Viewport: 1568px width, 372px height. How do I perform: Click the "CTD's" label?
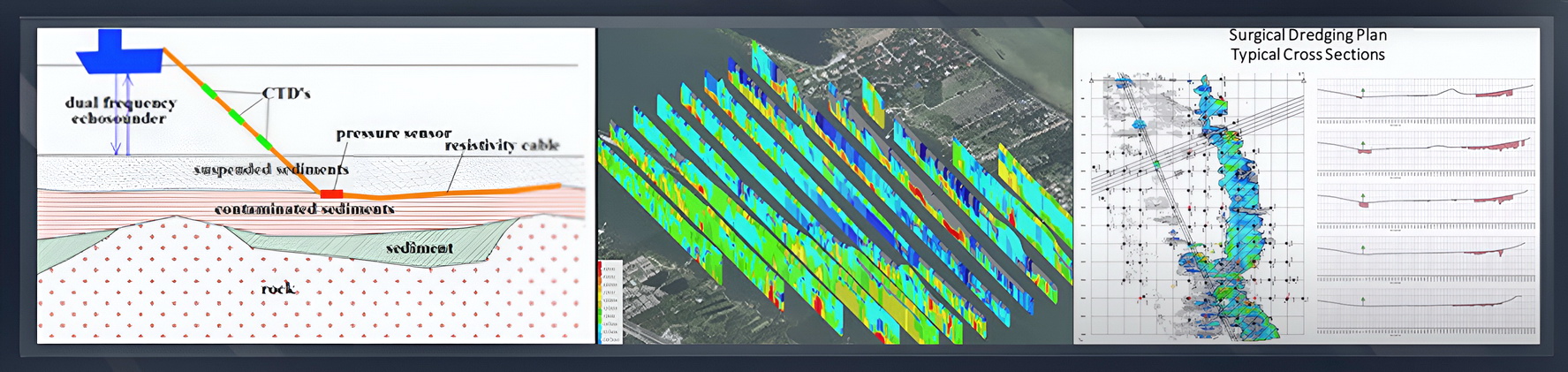(x=286, y=94)
